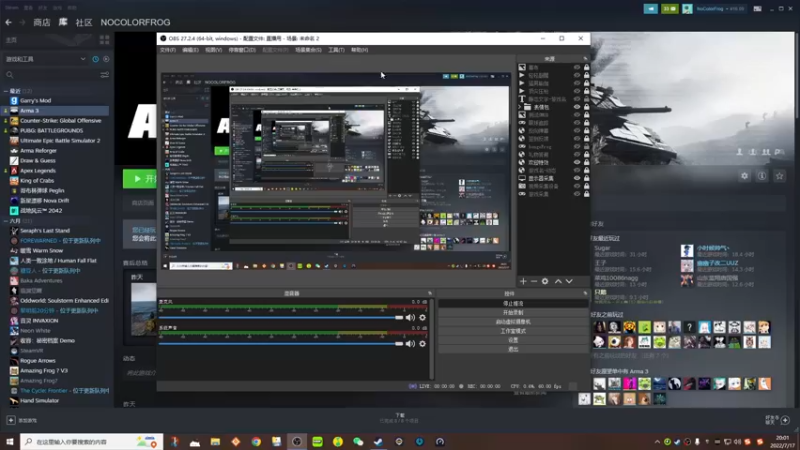Open OBS 视图(V) menu
800x450 pixels.
click(213, 50)
